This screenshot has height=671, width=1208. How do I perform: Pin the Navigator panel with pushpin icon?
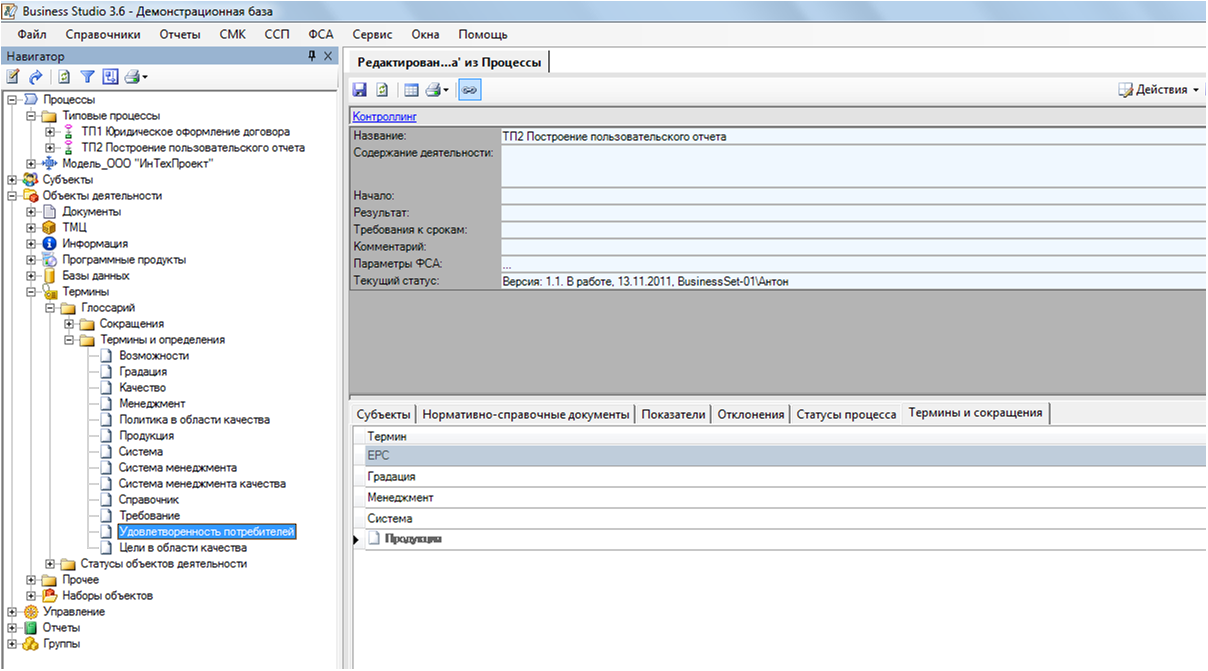312,57
